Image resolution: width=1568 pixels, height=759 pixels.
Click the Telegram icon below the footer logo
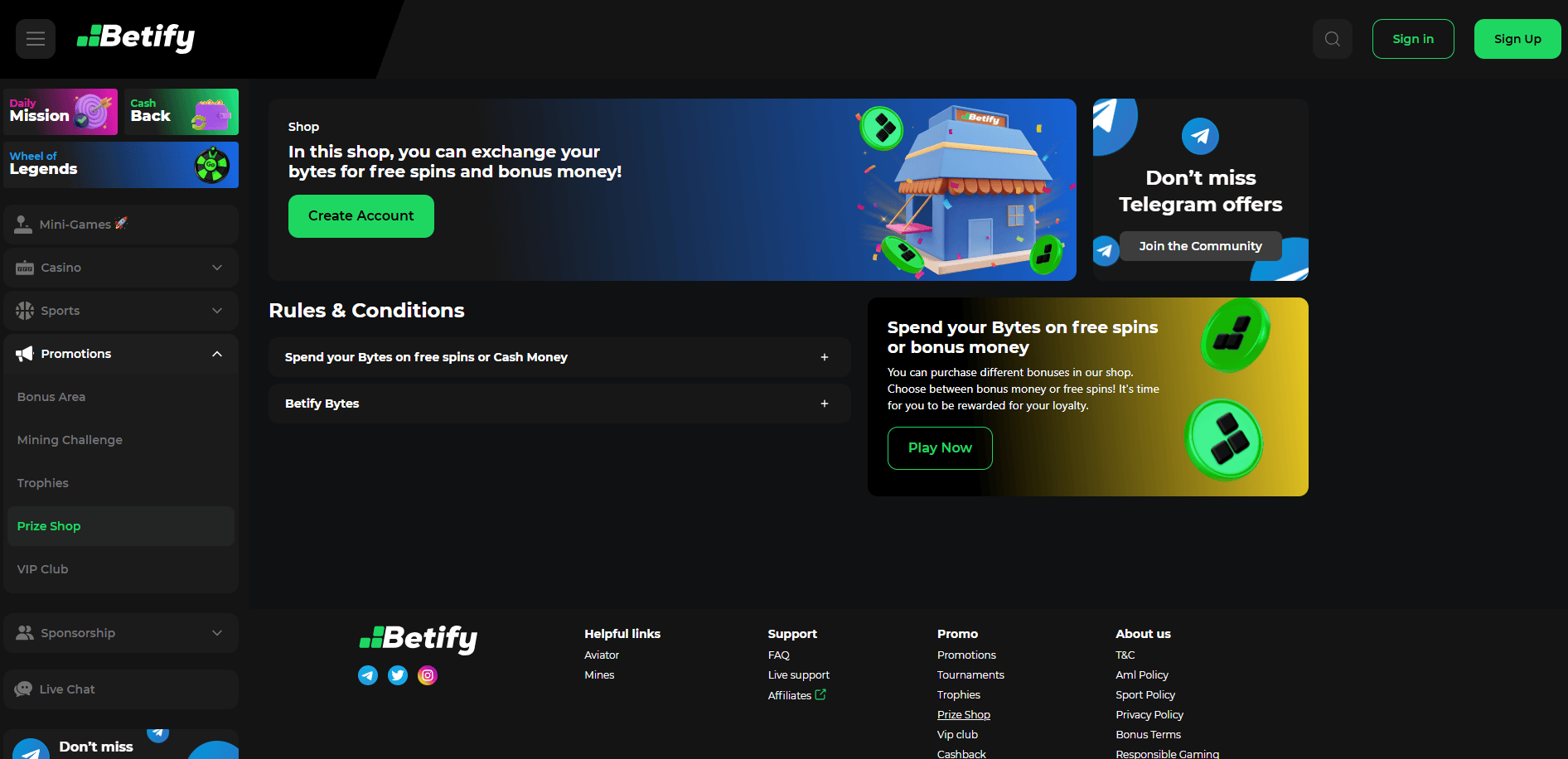point(367,674)
